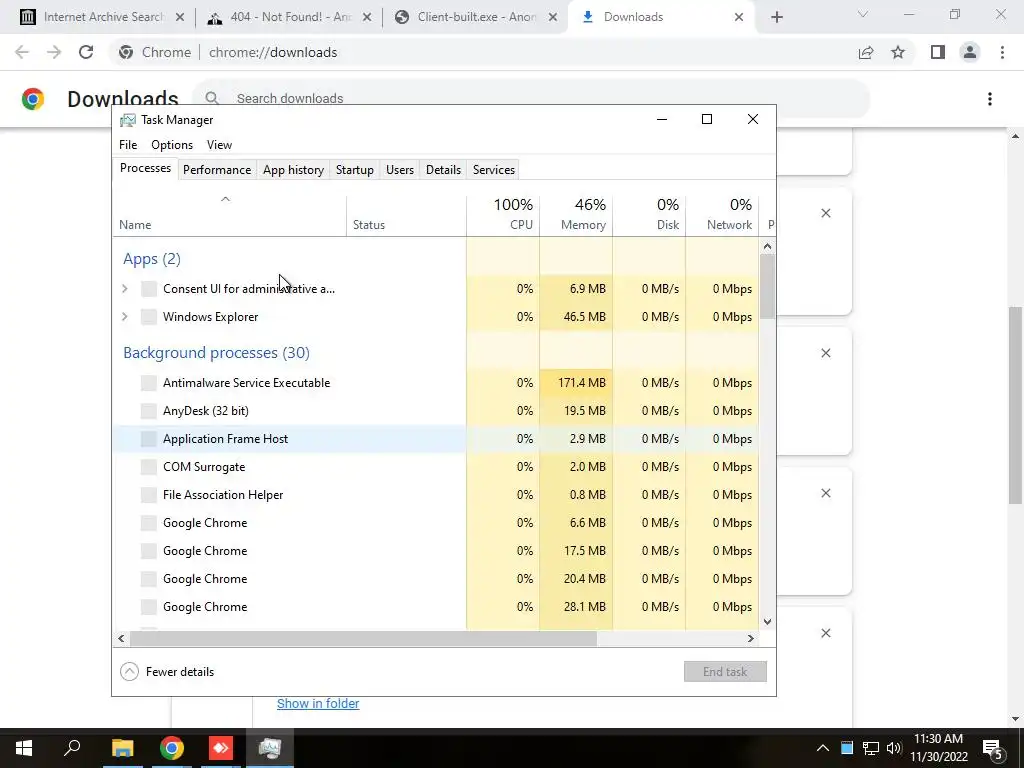This screenshot has width=1024, height=768.
Task: Open notification center icon
Action: point(992,748)
